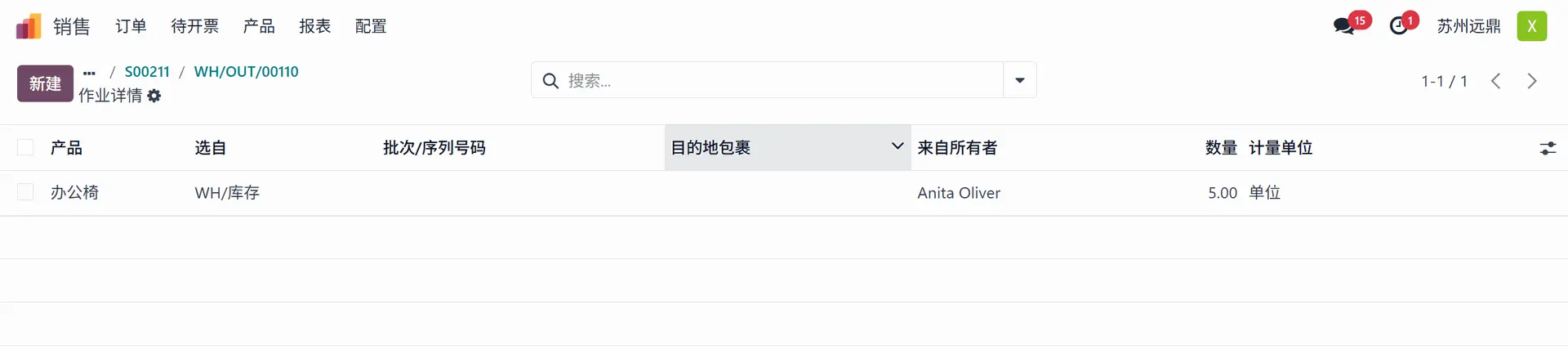Go to previous record with left arrow
The height and width of the screenshot is (350, 1568).
(1495, 81)
